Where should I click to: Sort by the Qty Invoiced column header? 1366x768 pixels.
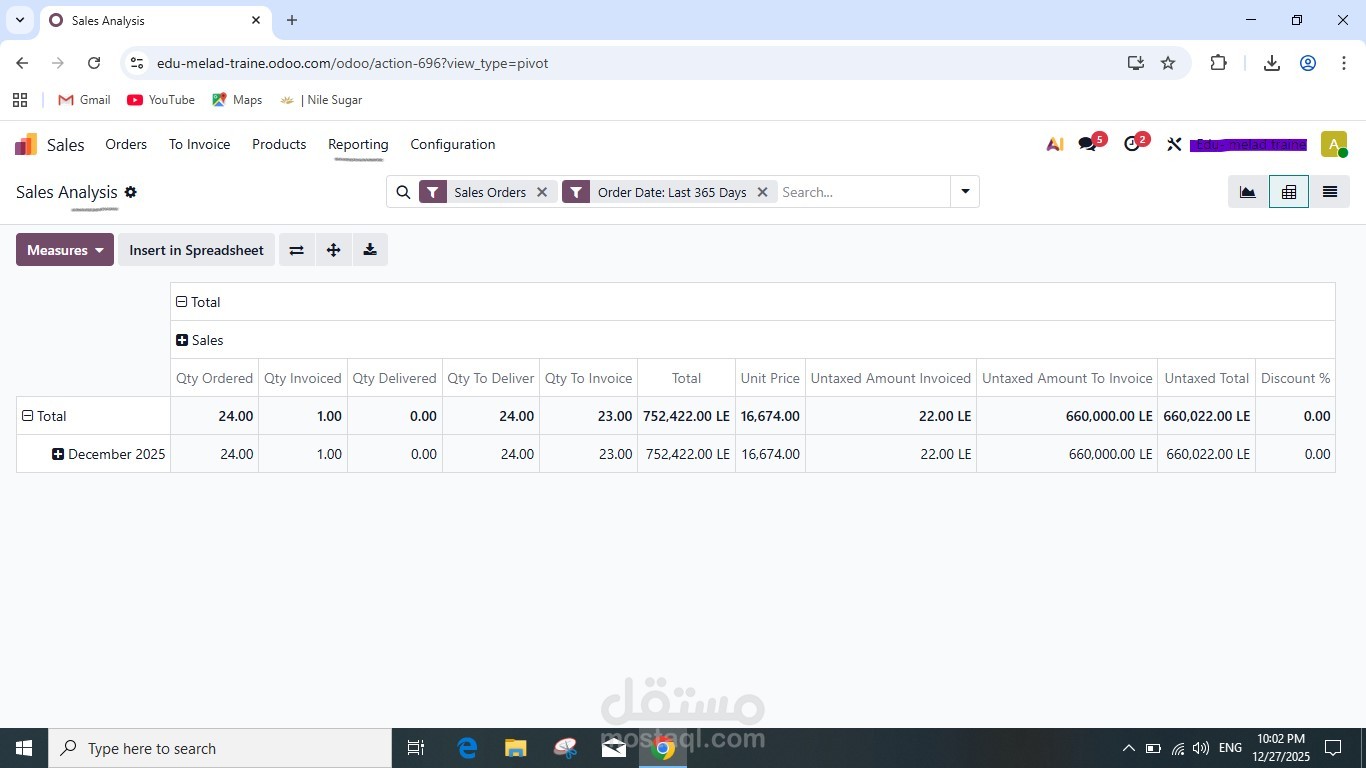pyautogui.click(x=303, y=378)
